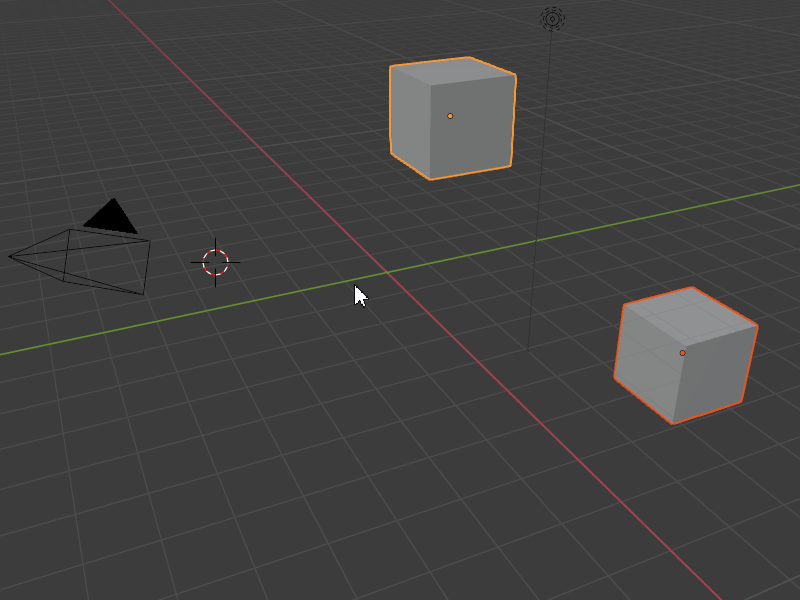Select the lower right cube with red-orange outline
This screenshot has height=600, width=800.
[x=686, y=356]
